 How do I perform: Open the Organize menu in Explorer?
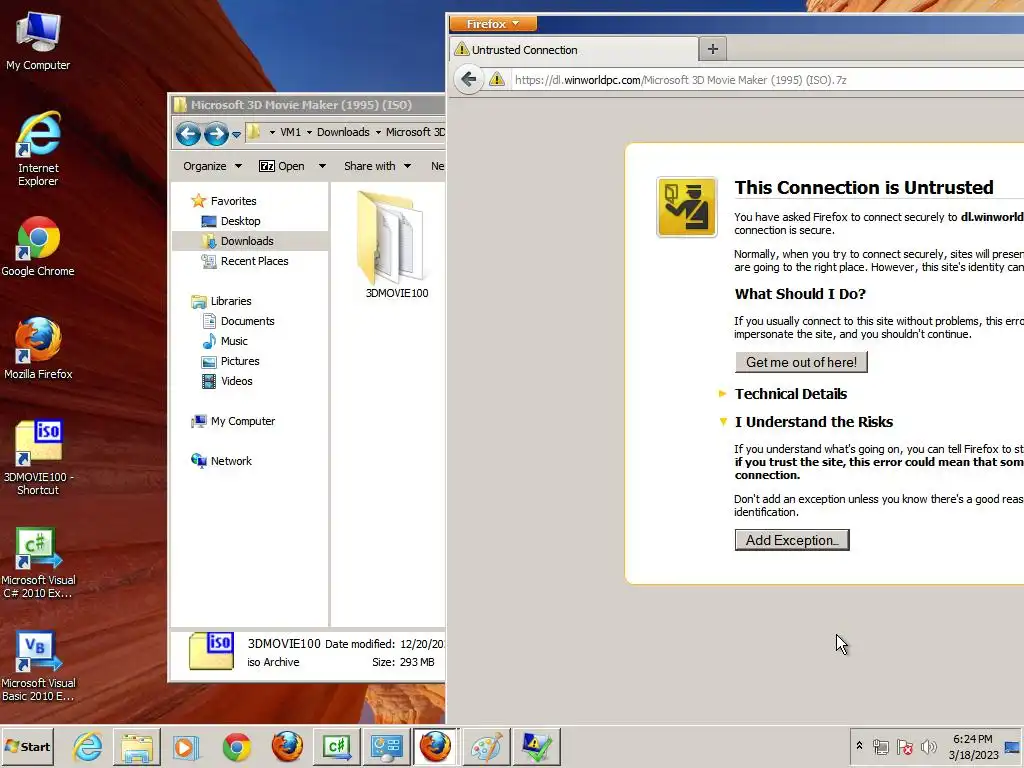point(212,166)
